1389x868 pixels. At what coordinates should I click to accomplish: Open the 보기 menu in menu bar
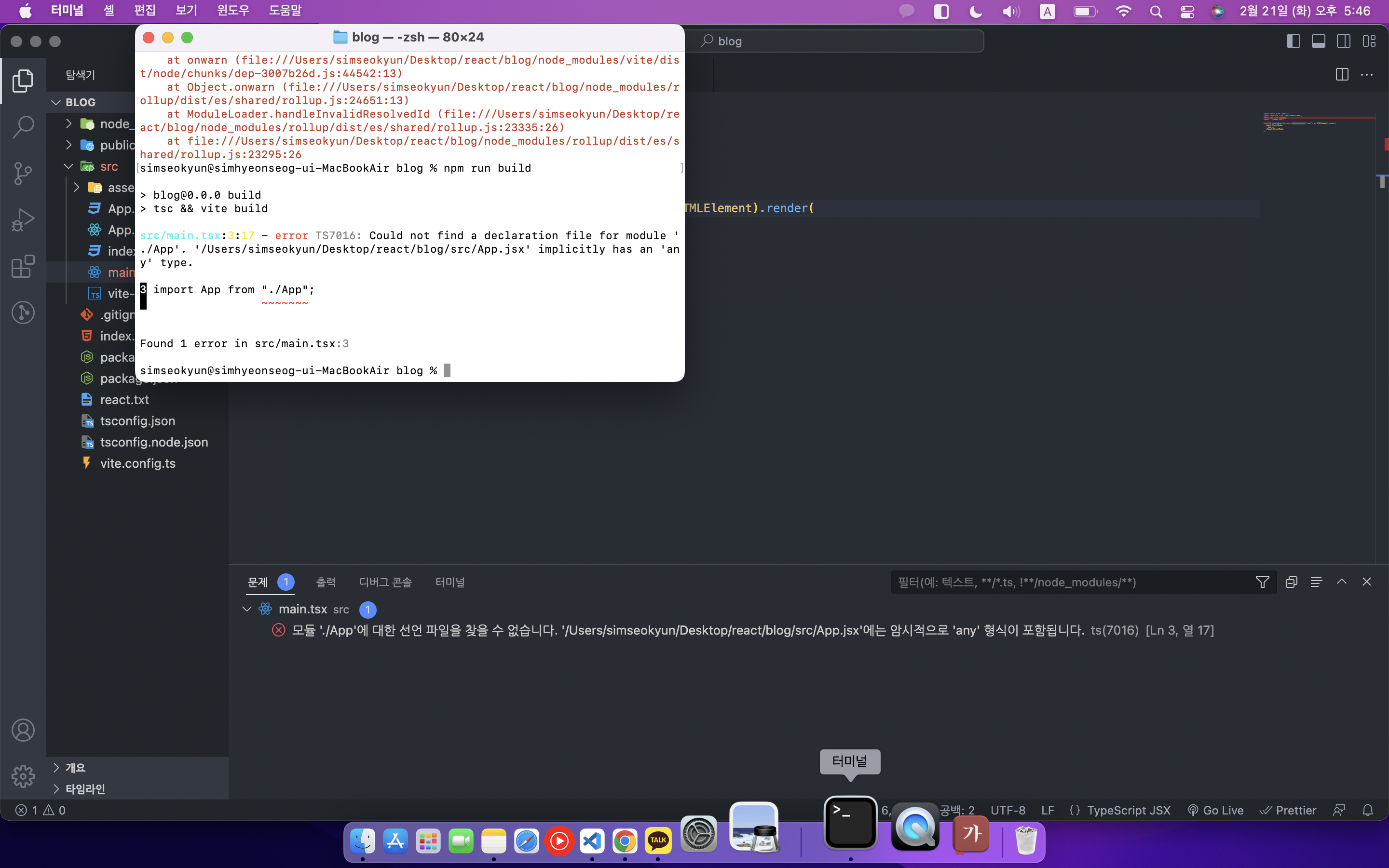pos(186,11)
